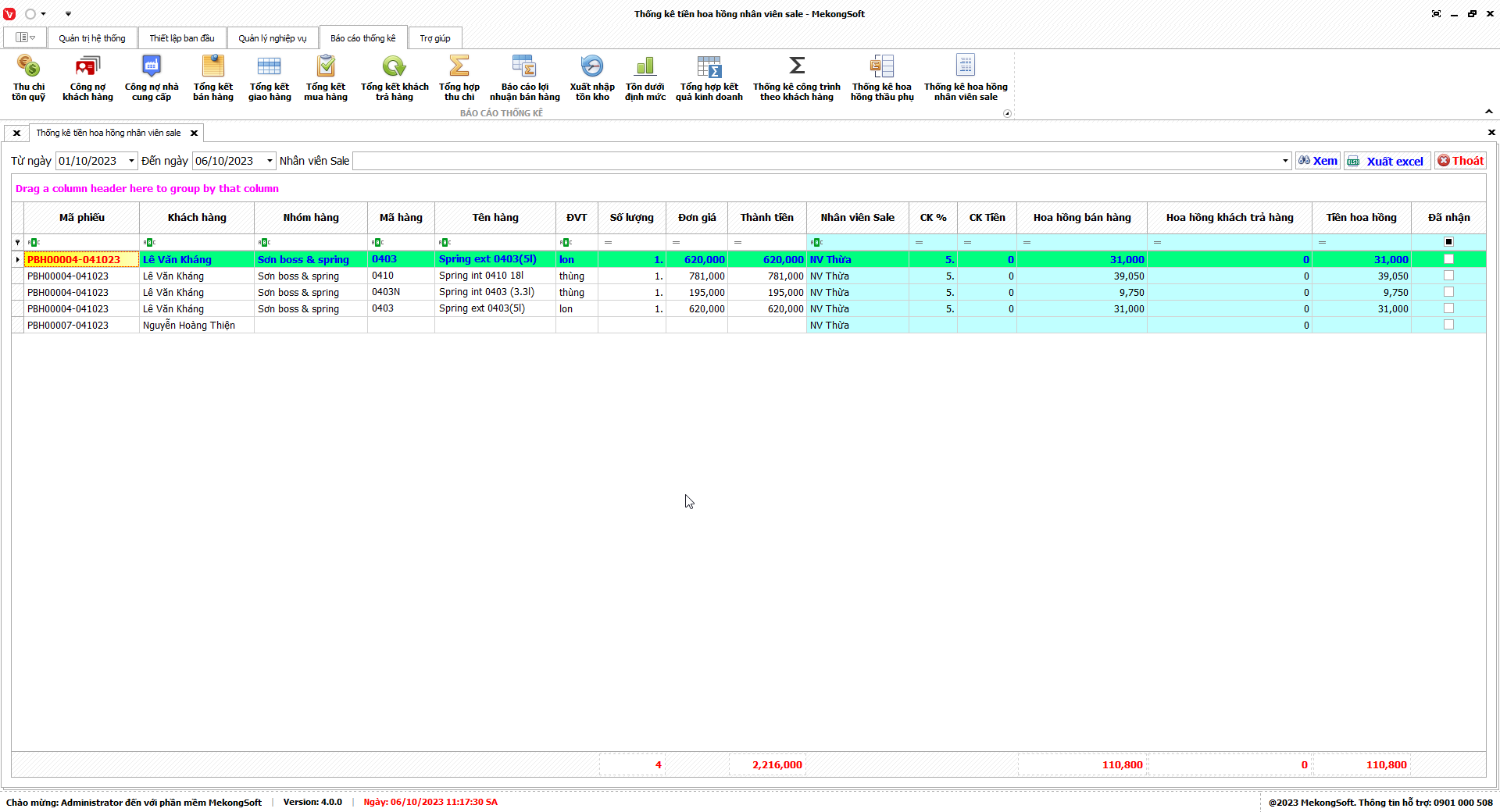This screenshot has height=812, width=1500.
Task: Select Báo cáo thống kê ribbon tab
Action: tap(363, 38)
